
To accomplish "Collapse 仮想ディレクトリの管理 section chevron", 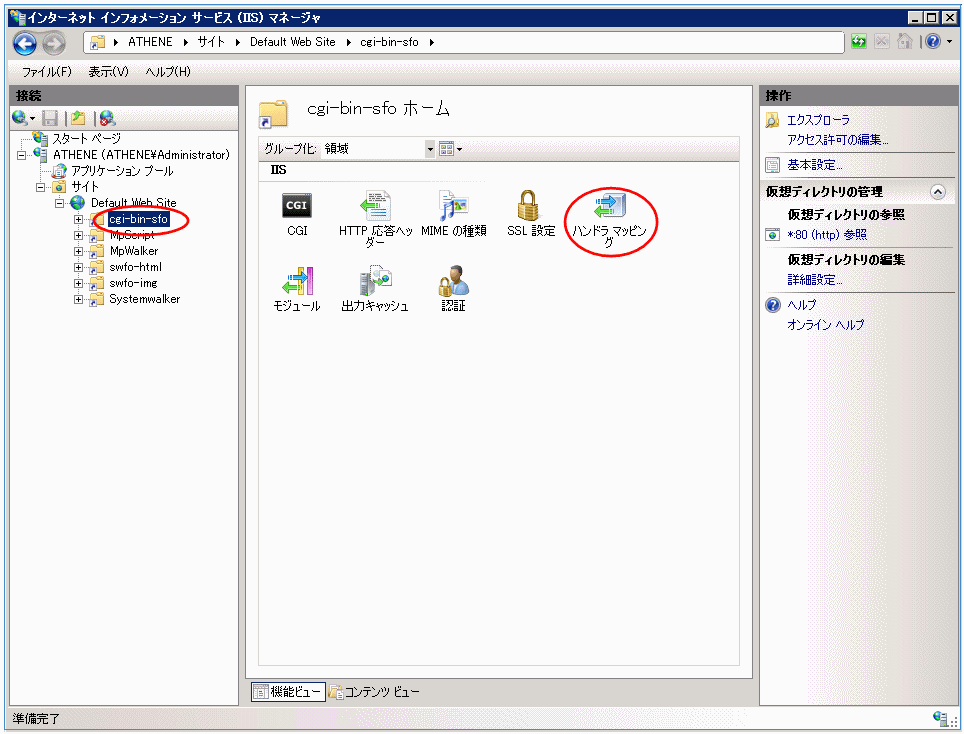I will pyautogui.click(x=938, y=192).
